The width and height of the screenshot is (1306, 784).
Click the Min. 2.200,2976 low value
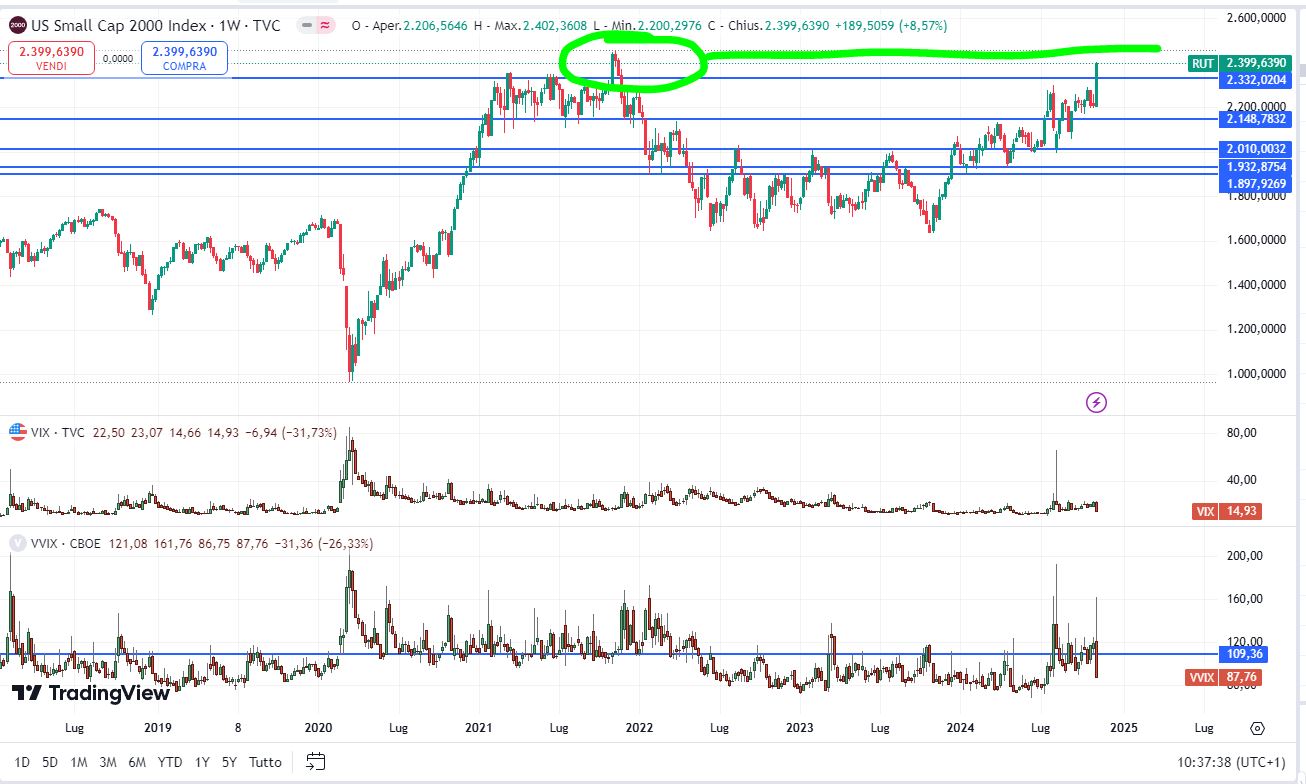click(658, 25)
